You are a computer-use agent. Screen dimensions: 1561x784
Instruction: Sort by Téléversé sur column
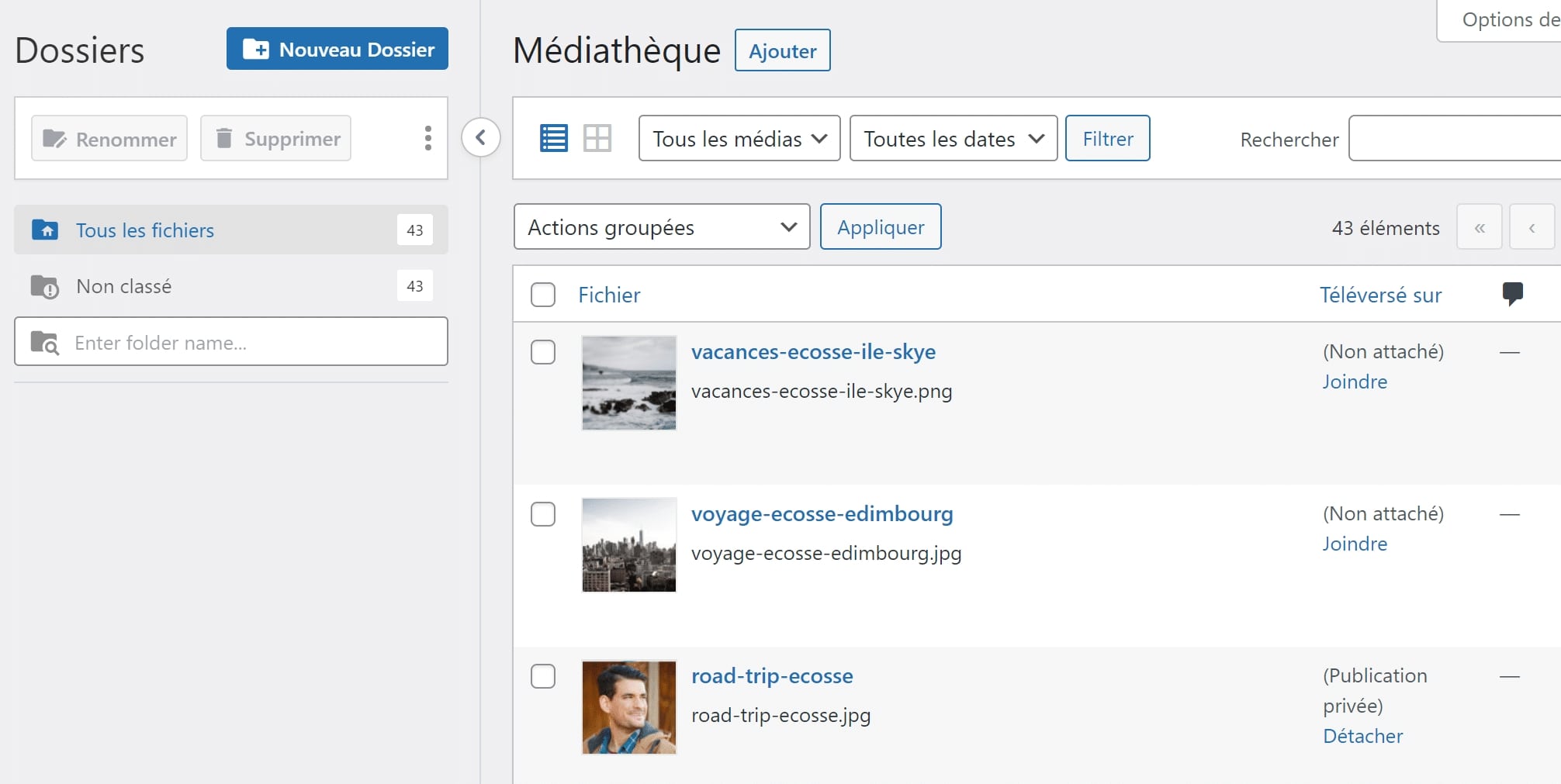tap(1380, 295)
